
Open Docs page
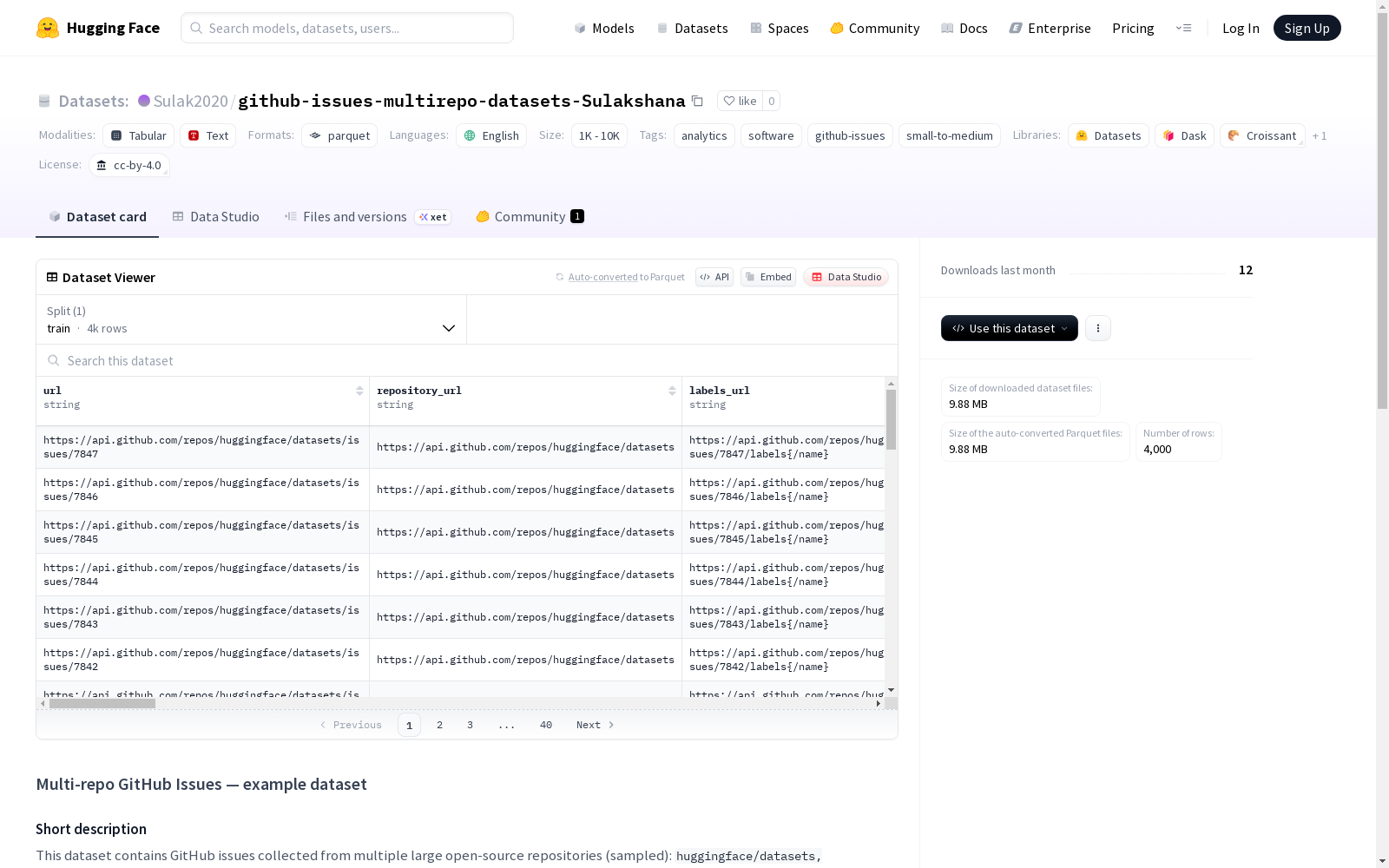click(x=964, y=28)
